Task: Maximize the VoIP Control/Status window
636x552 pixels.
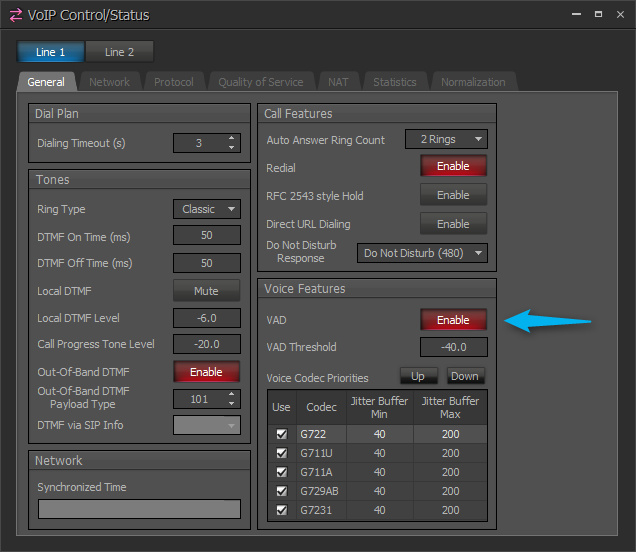Action: point(598,14)
